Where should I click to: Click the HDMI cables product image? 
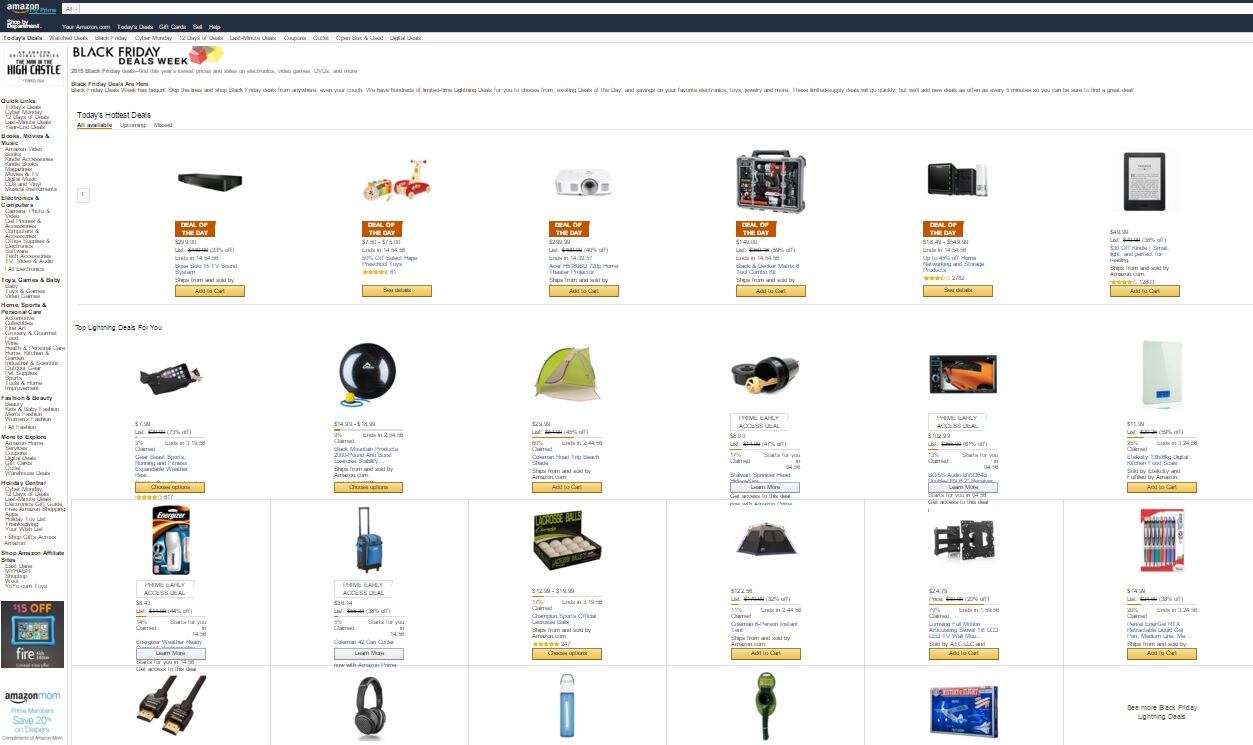pos(170,706)
